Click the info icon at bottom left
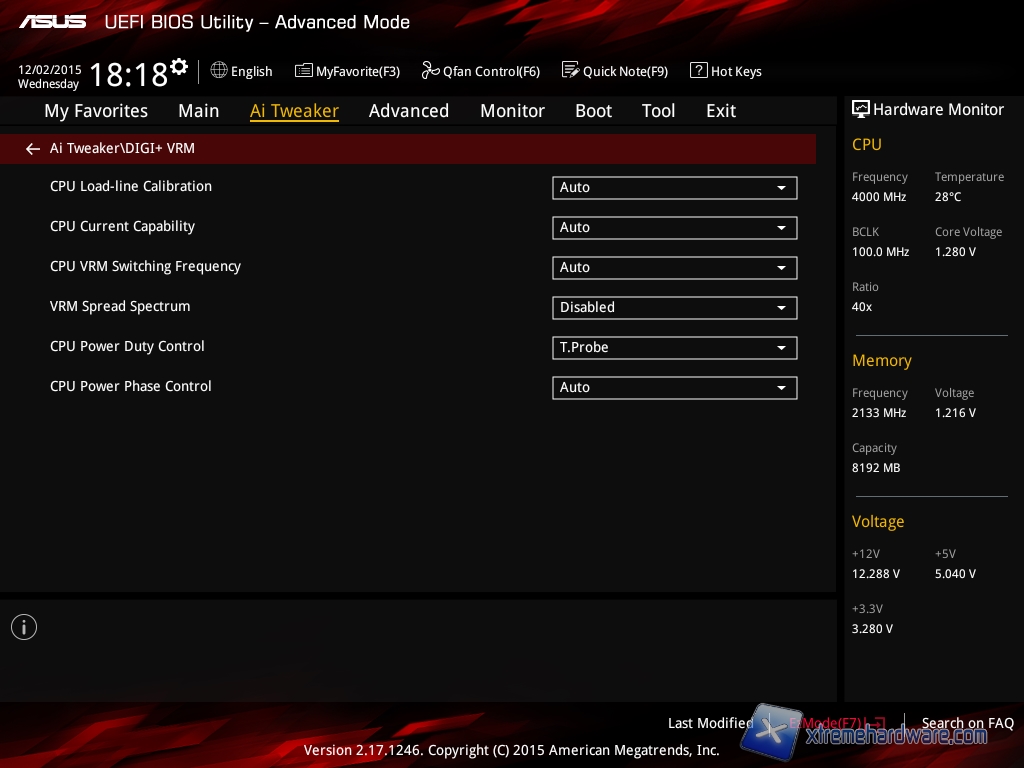 click(x=24, y=627)
